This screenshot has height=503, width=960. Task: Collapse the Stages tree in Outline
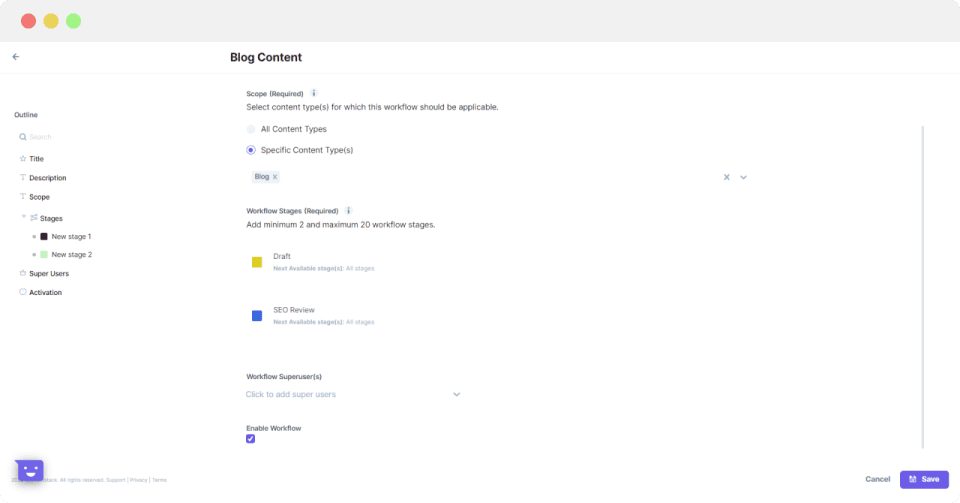[x=23, y=217]
